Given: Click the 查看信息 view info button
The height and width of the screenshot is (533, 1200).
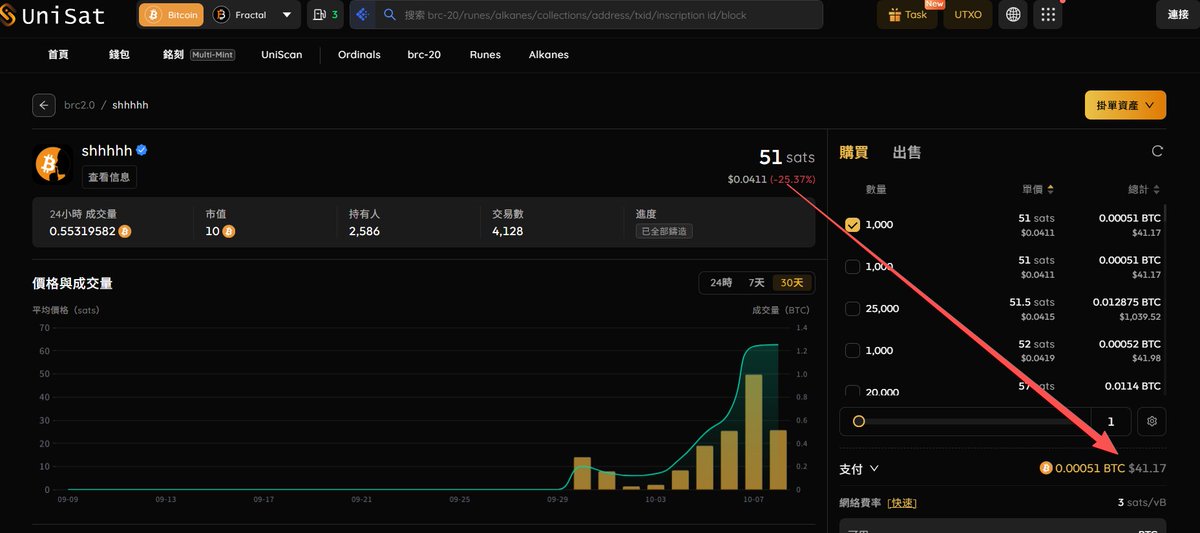Looking at the screenshot, I should pos(109,177).
